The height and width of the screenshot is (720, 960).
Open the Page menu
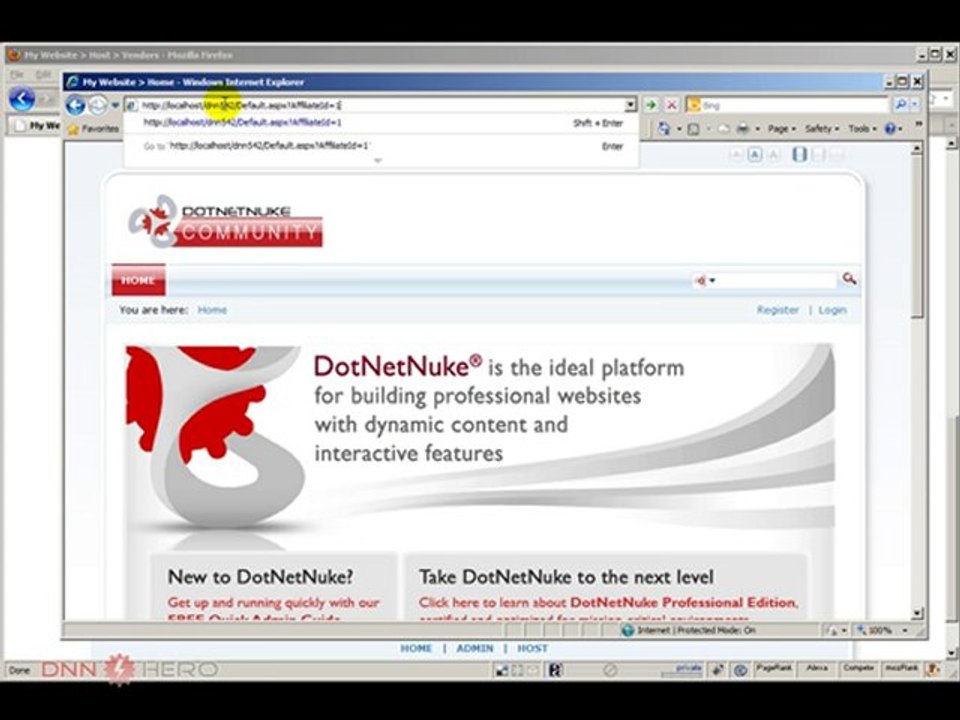click(782, 129)
